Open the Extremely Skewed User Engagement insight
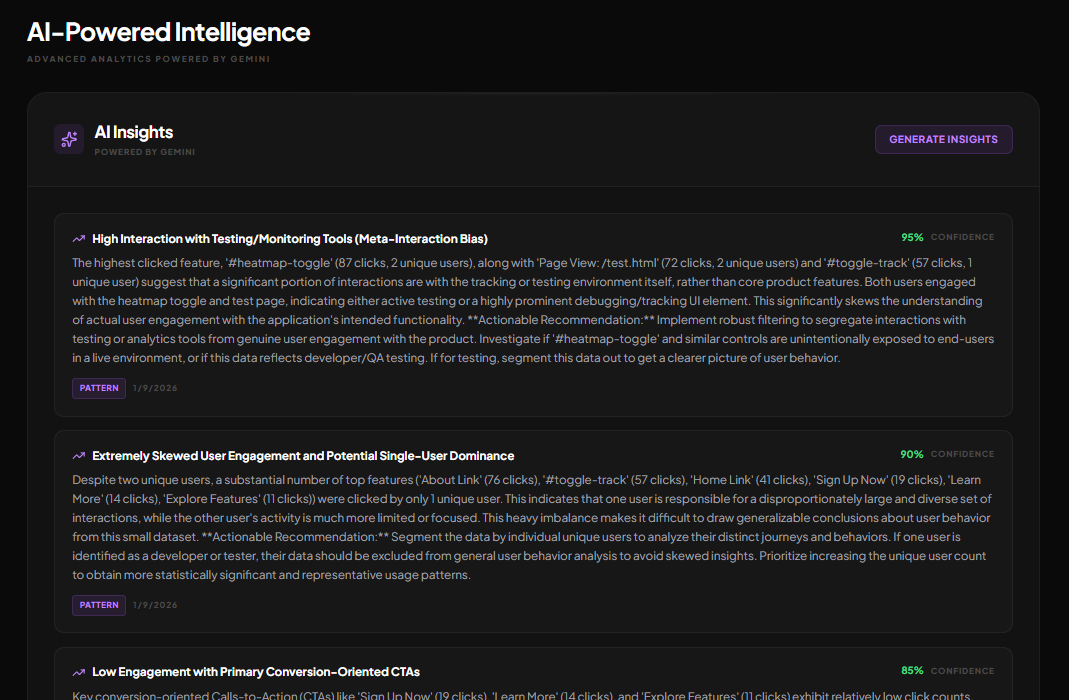The height and width of the screenshot is (700, 1069). tap(301, 454)
